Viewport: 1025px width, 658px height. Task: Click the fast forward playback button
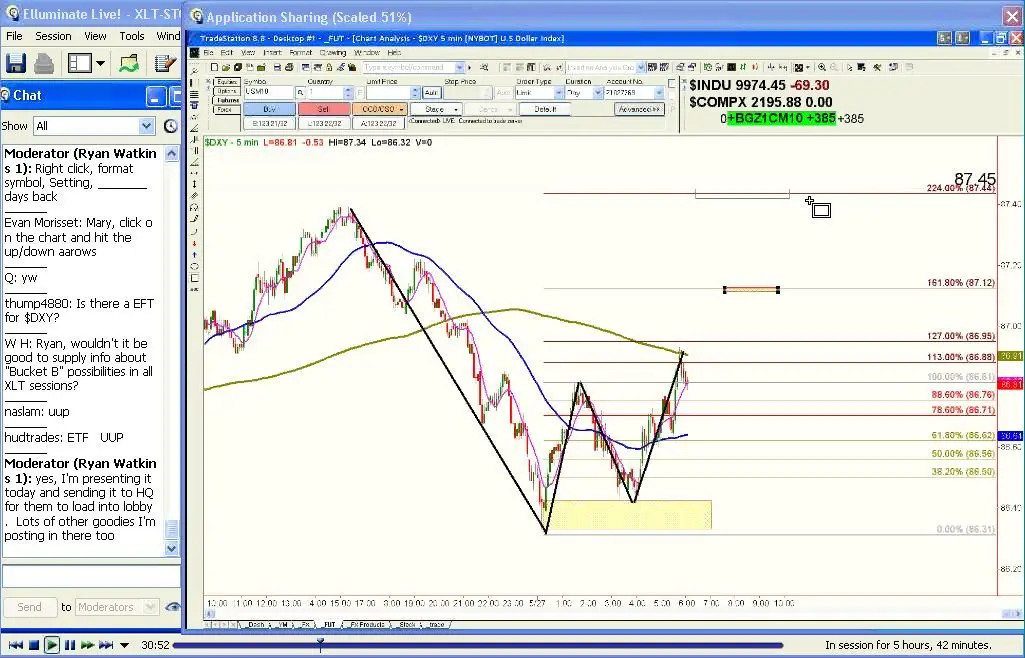(88, 645)
